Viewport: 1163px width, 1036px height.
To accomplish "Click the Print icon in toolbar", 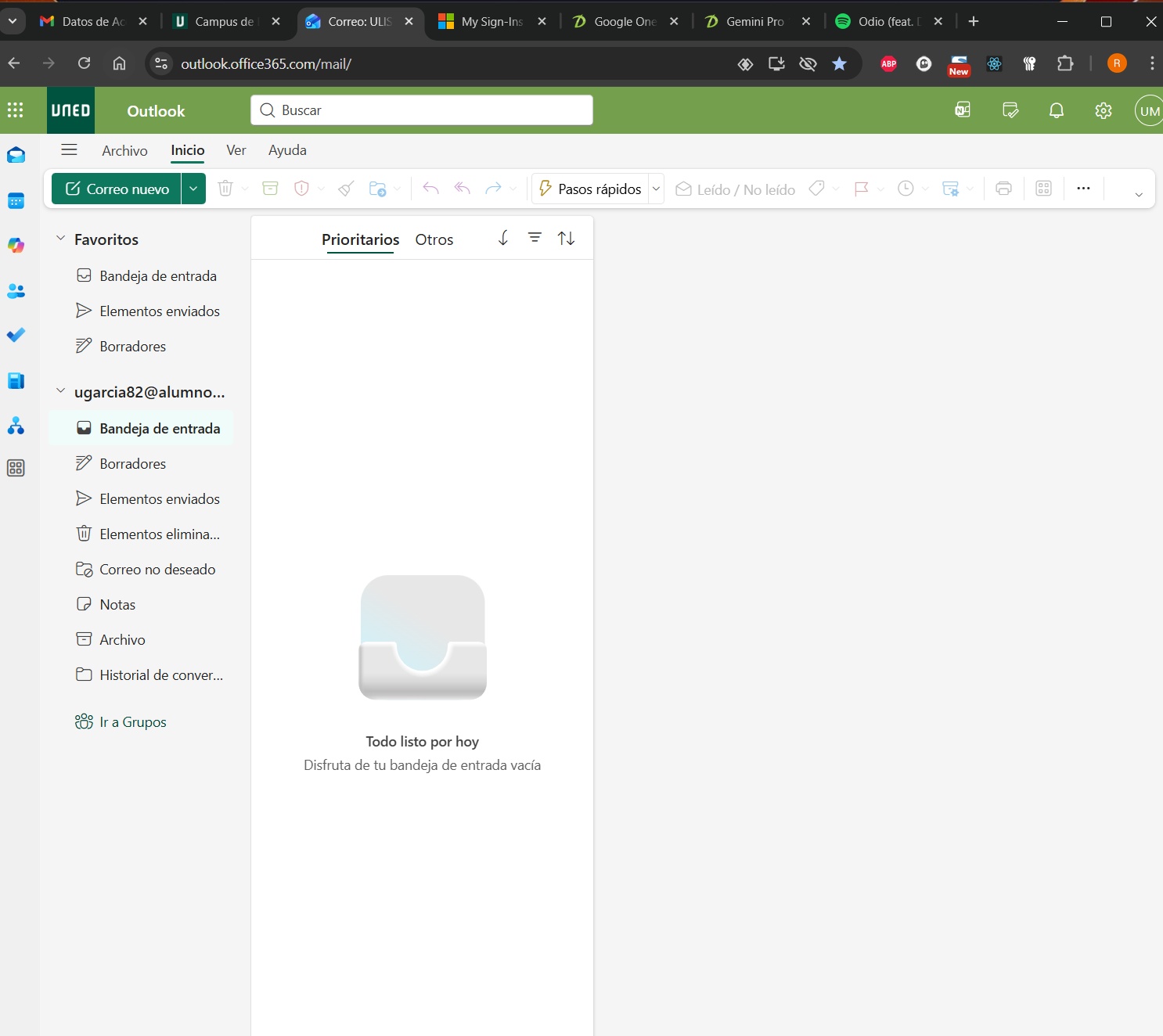I will click(1003, 189).
